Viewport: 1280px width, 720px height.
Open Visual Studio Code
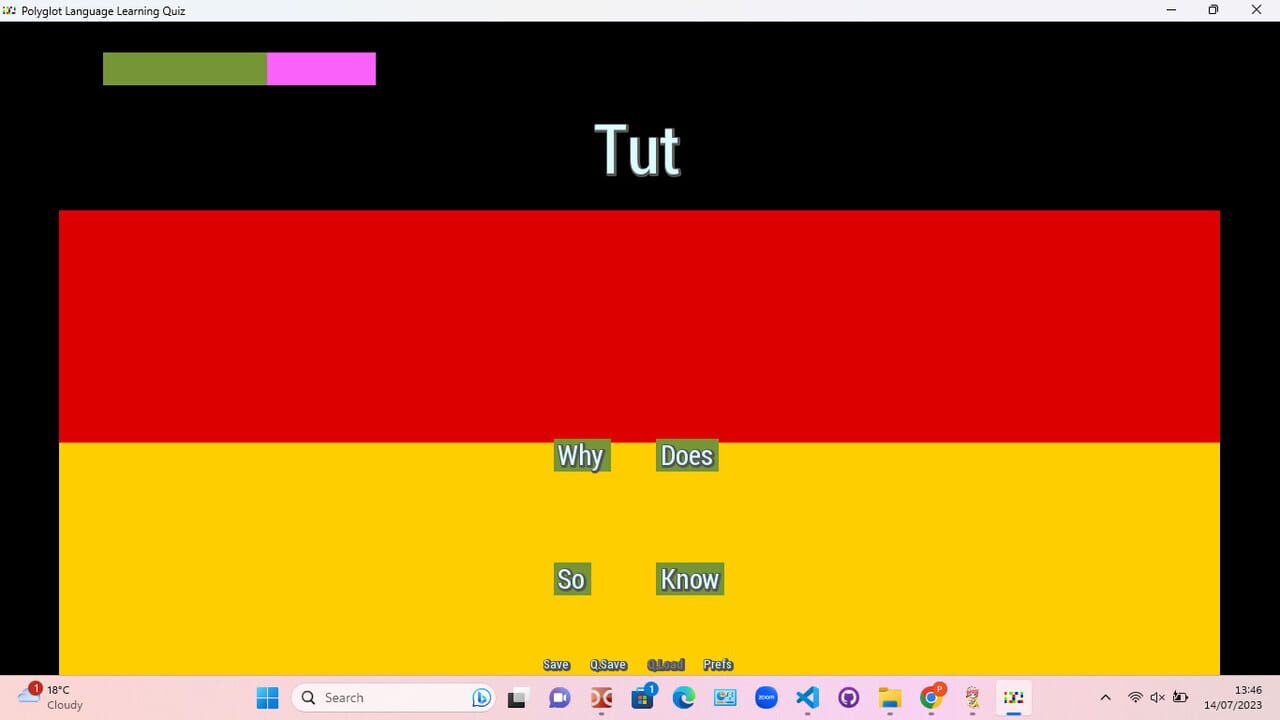pos(807,697)
